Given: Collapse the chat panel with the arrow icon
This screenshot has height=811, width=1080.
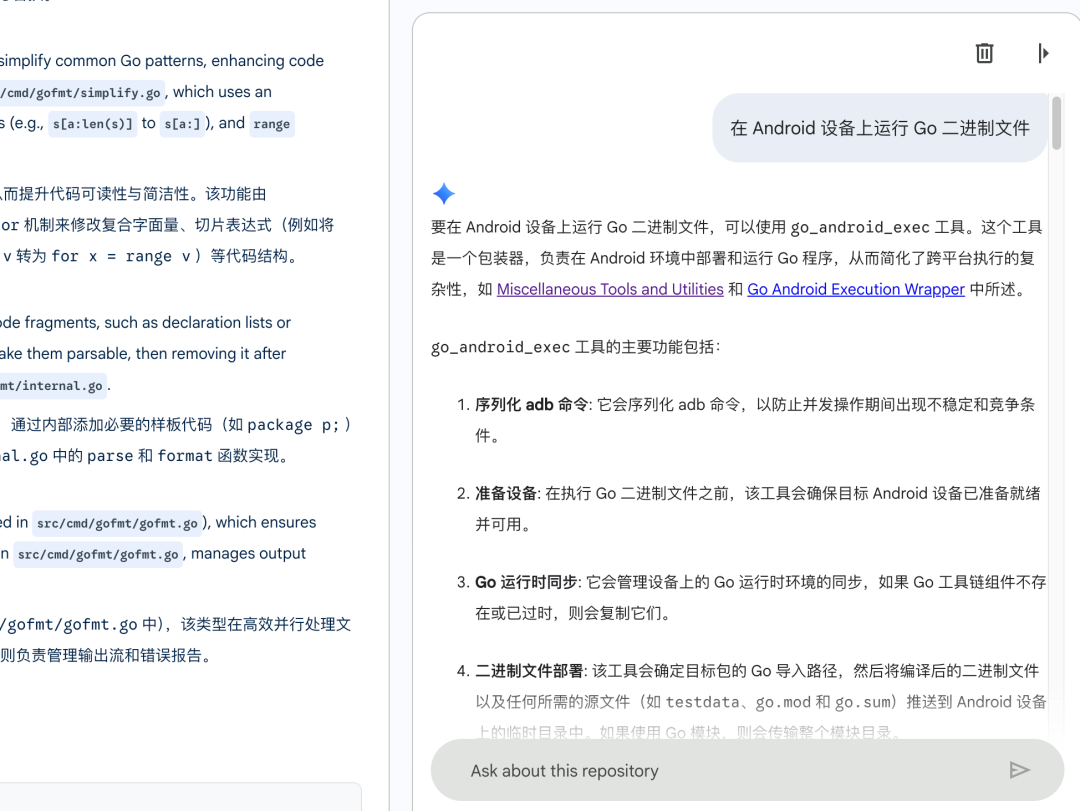Looking at the screenshot, I should pyautogui.click(x=1043, y=53).
